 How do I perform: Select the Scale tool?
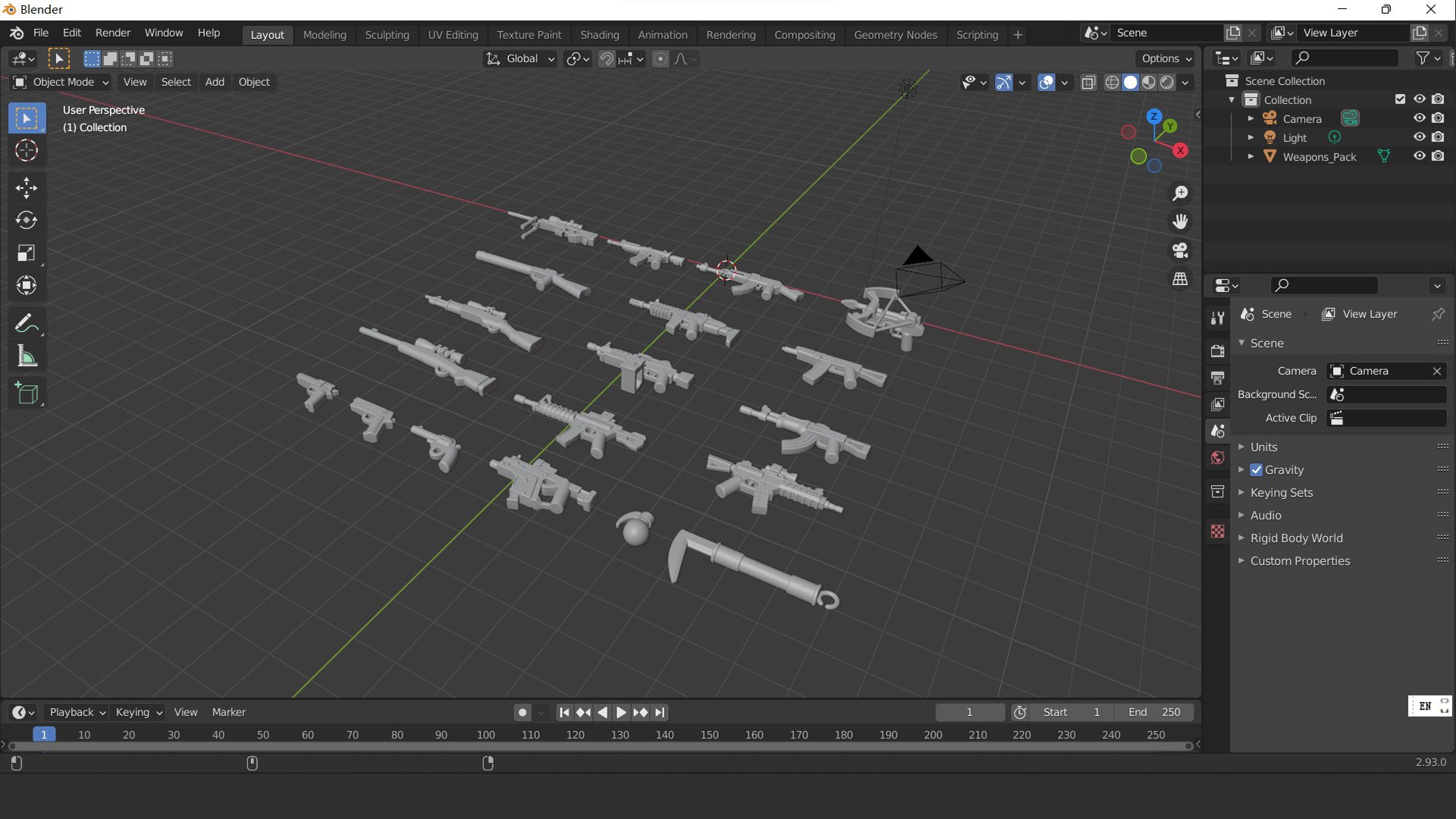click(27, 253)
